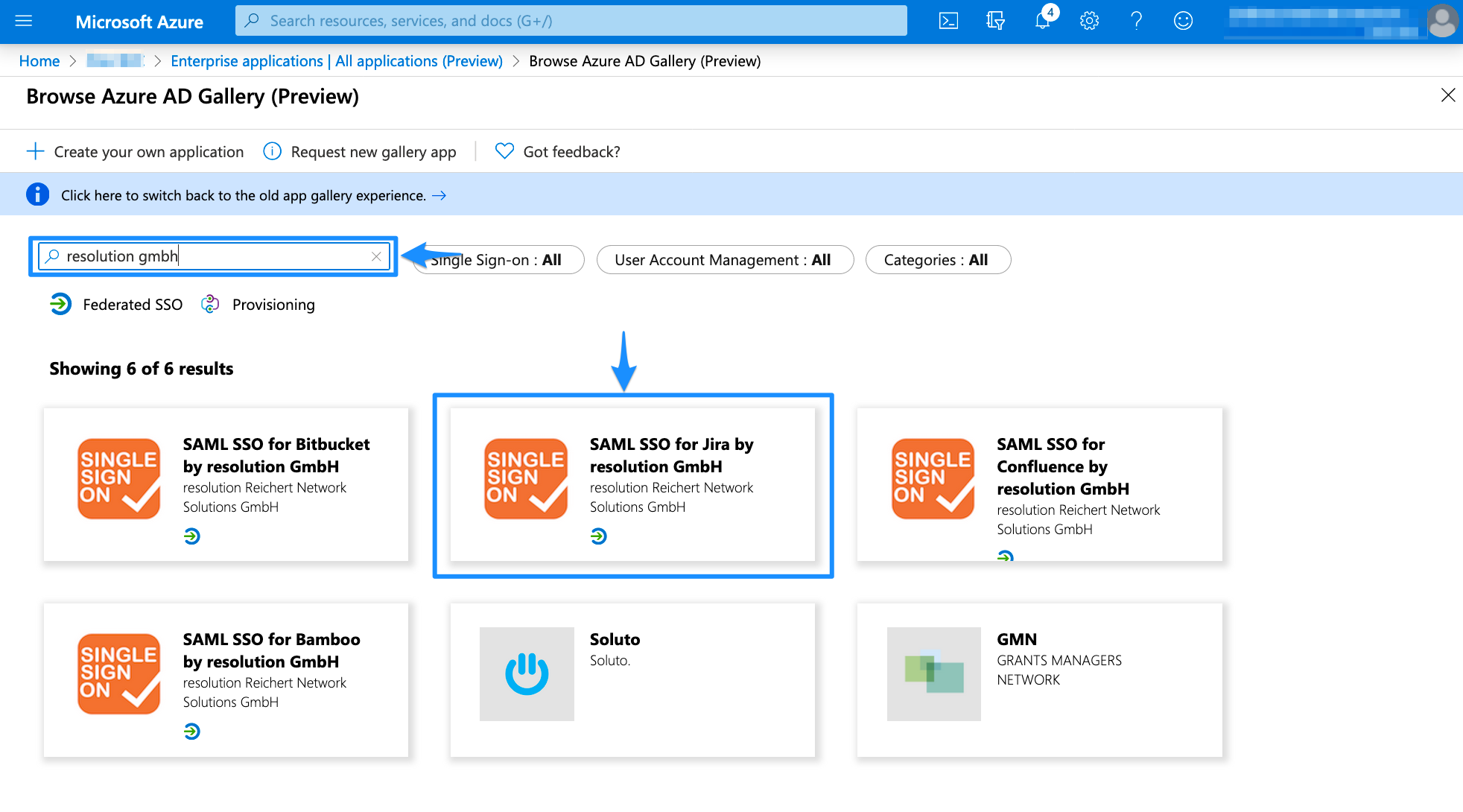Expand User Account Management filter
This screenshot has width=1463, height=812.
(x=724, y=260)
